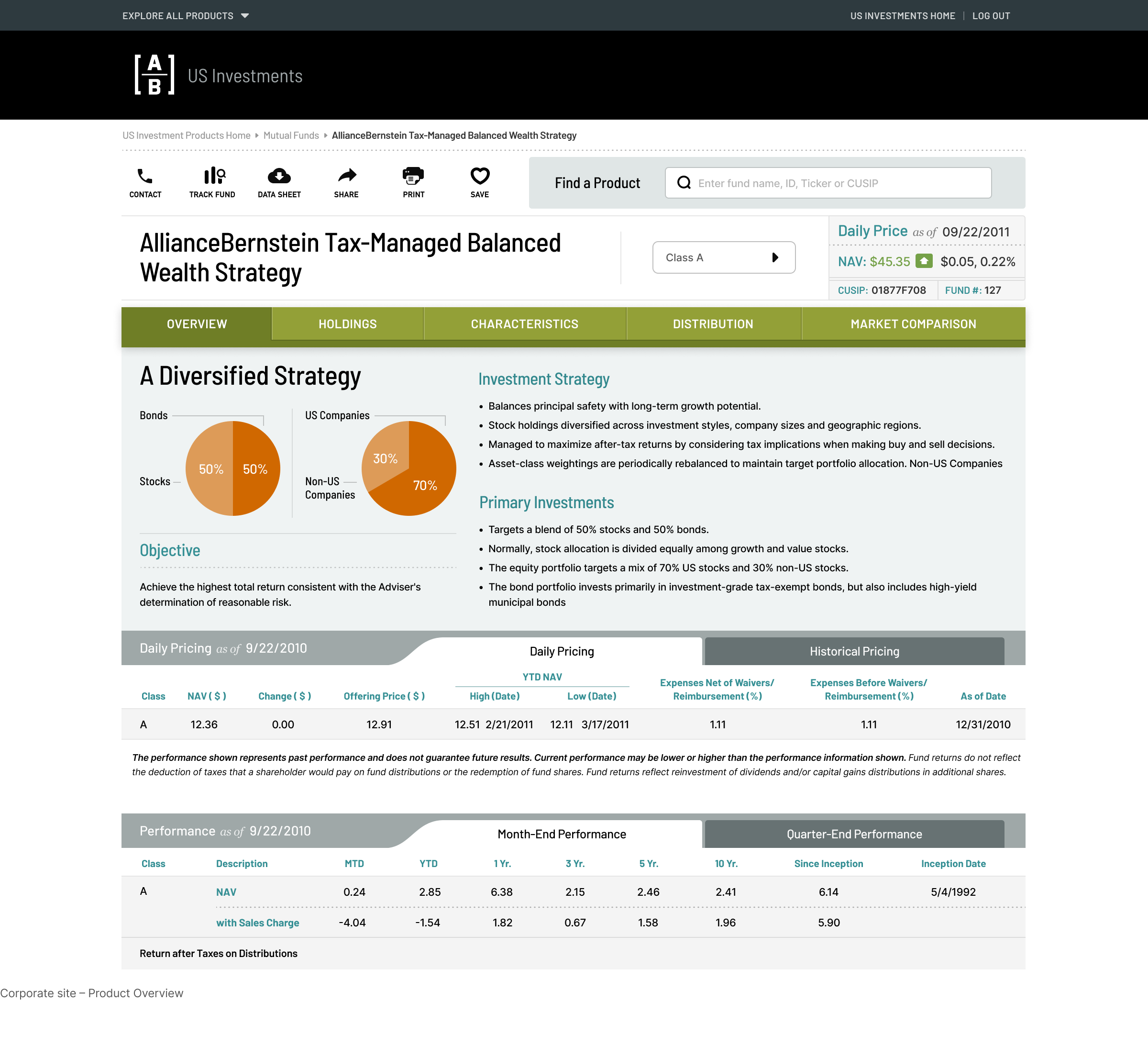The image size is (1148, 1046).
Task: Click the 10 Yr. column header
Action: point(726,864)
